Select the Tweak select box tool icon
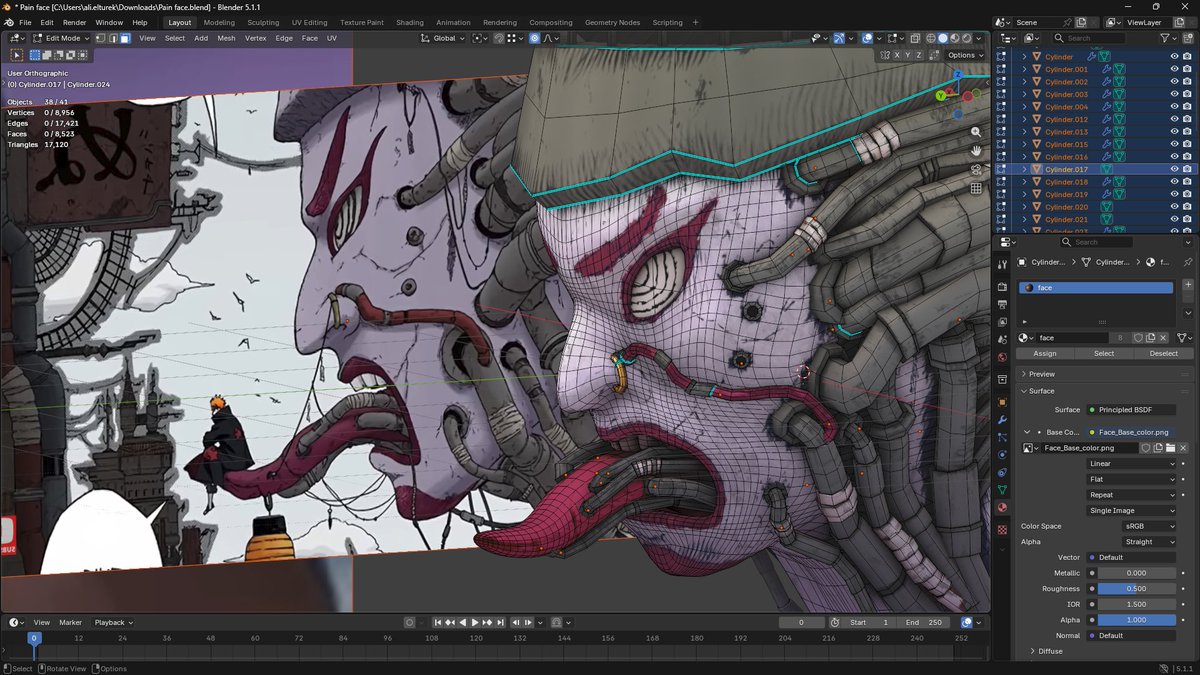This screenshot has height=675, width=1200. [17, 55]
